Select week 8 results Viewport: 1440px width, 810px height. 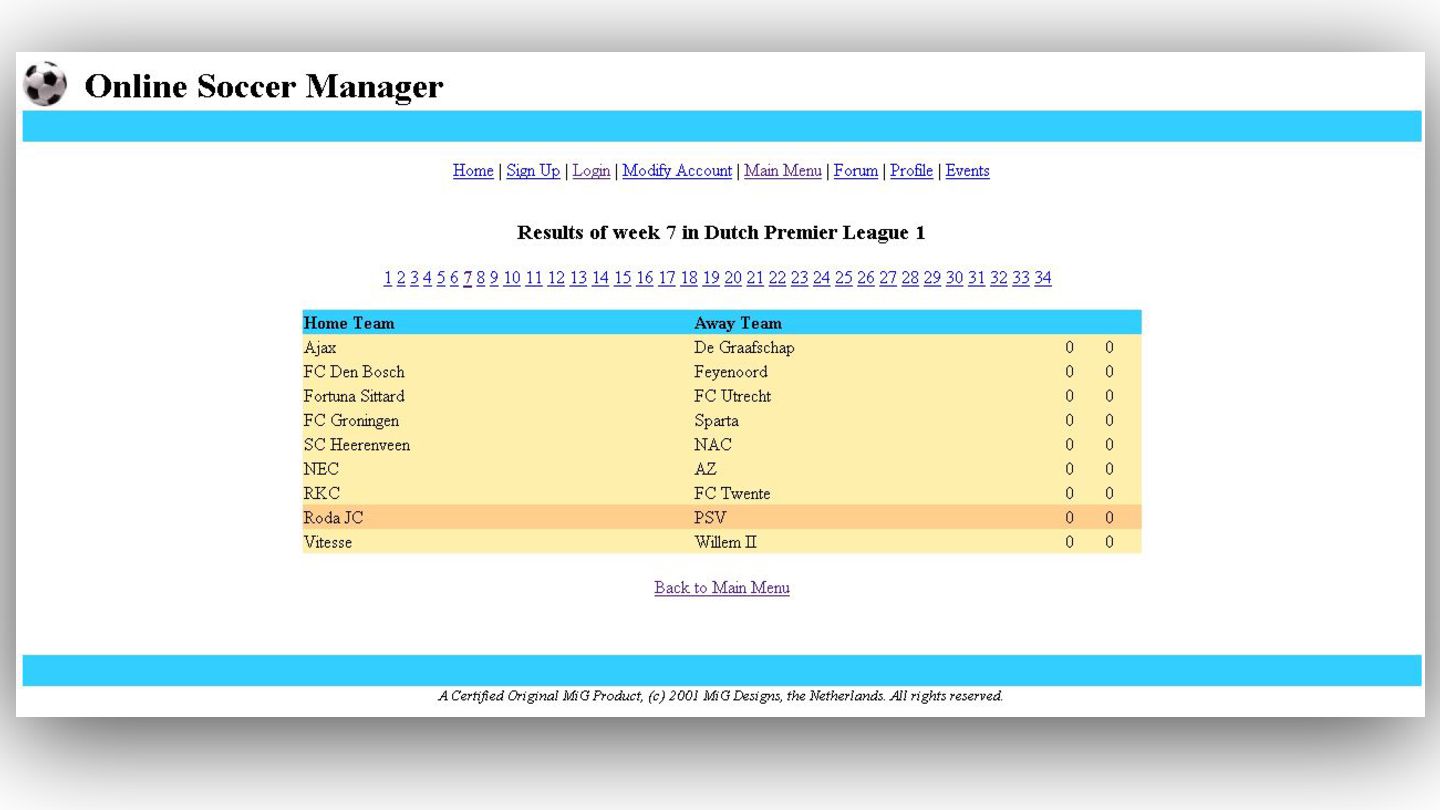click(481, 277)
